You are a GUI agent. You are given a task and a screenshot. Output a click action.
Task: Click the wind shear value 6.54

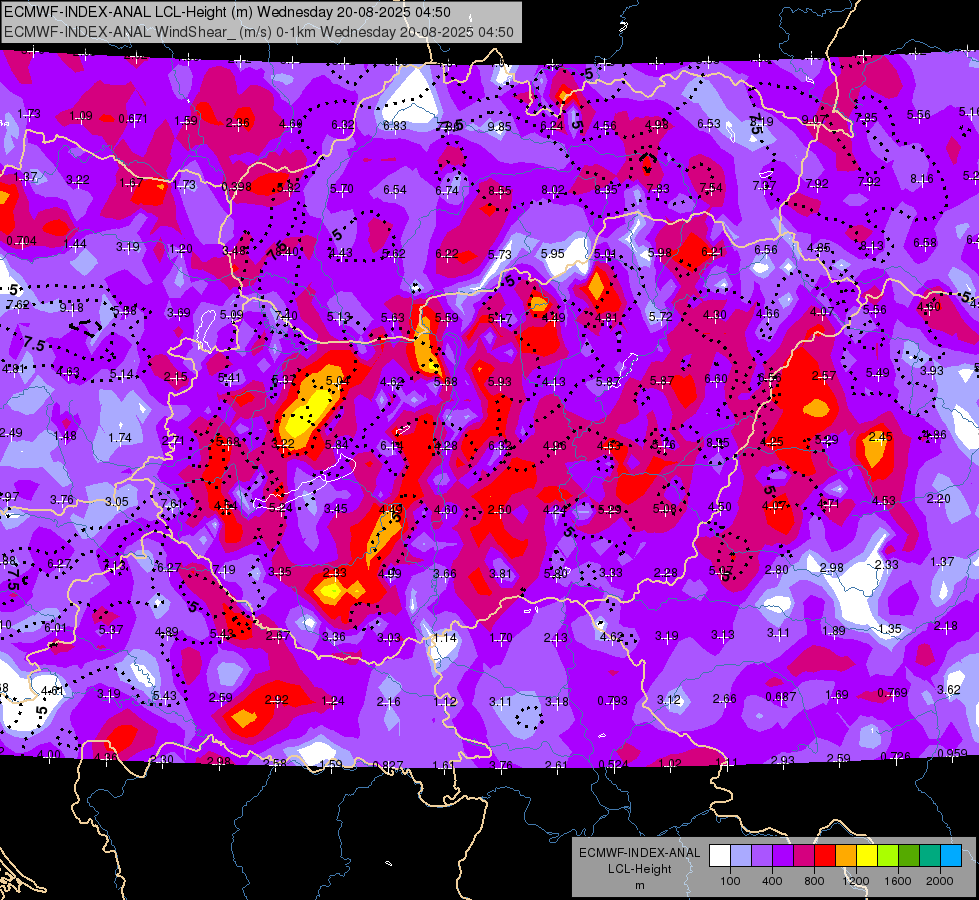[395, 189]
